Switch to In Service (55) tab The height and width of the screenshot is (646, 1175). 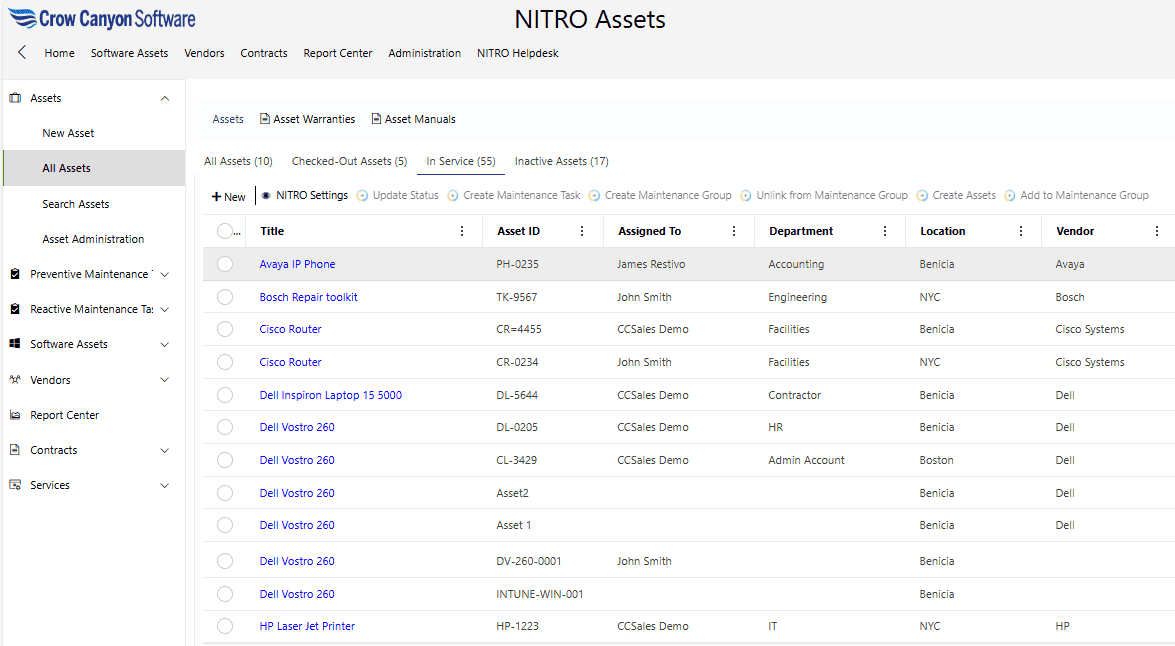click(x=461, y=161)
